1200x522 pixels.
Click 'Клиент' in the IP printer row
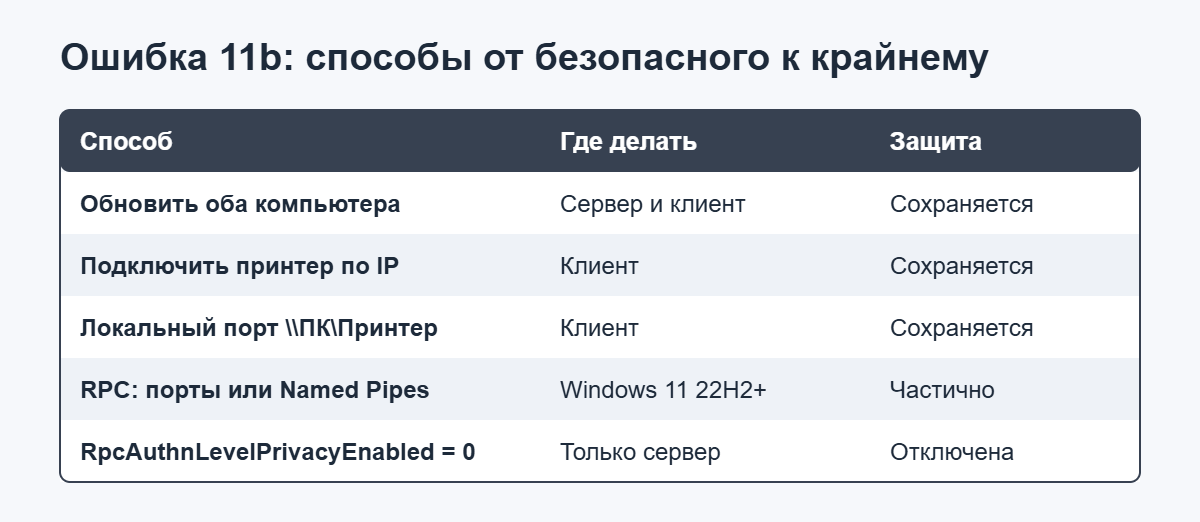pyautogui.click(x=599, y=266)
